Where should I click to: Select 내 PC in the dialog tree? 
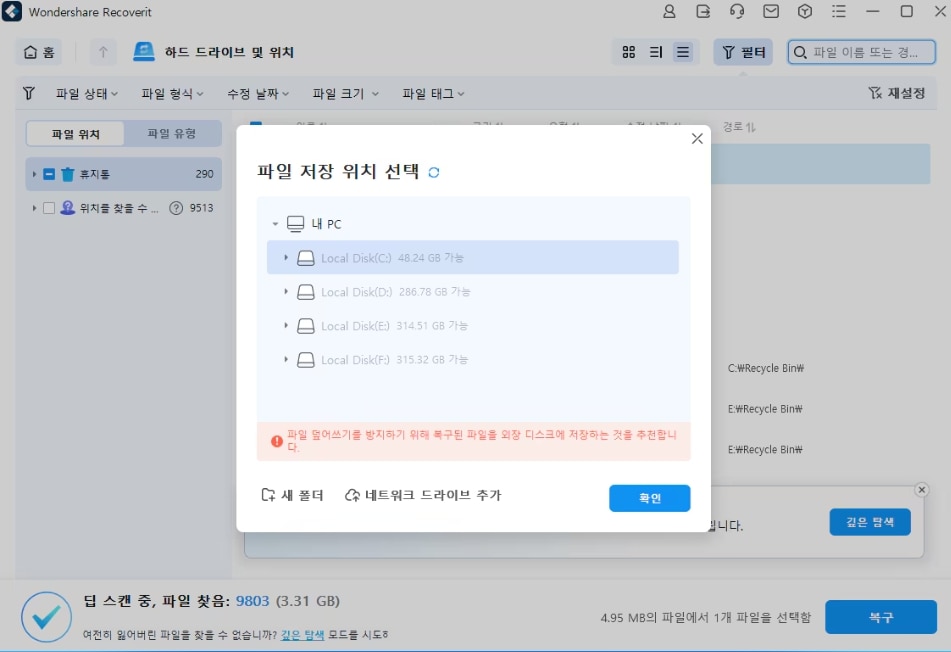pos(326,224)
